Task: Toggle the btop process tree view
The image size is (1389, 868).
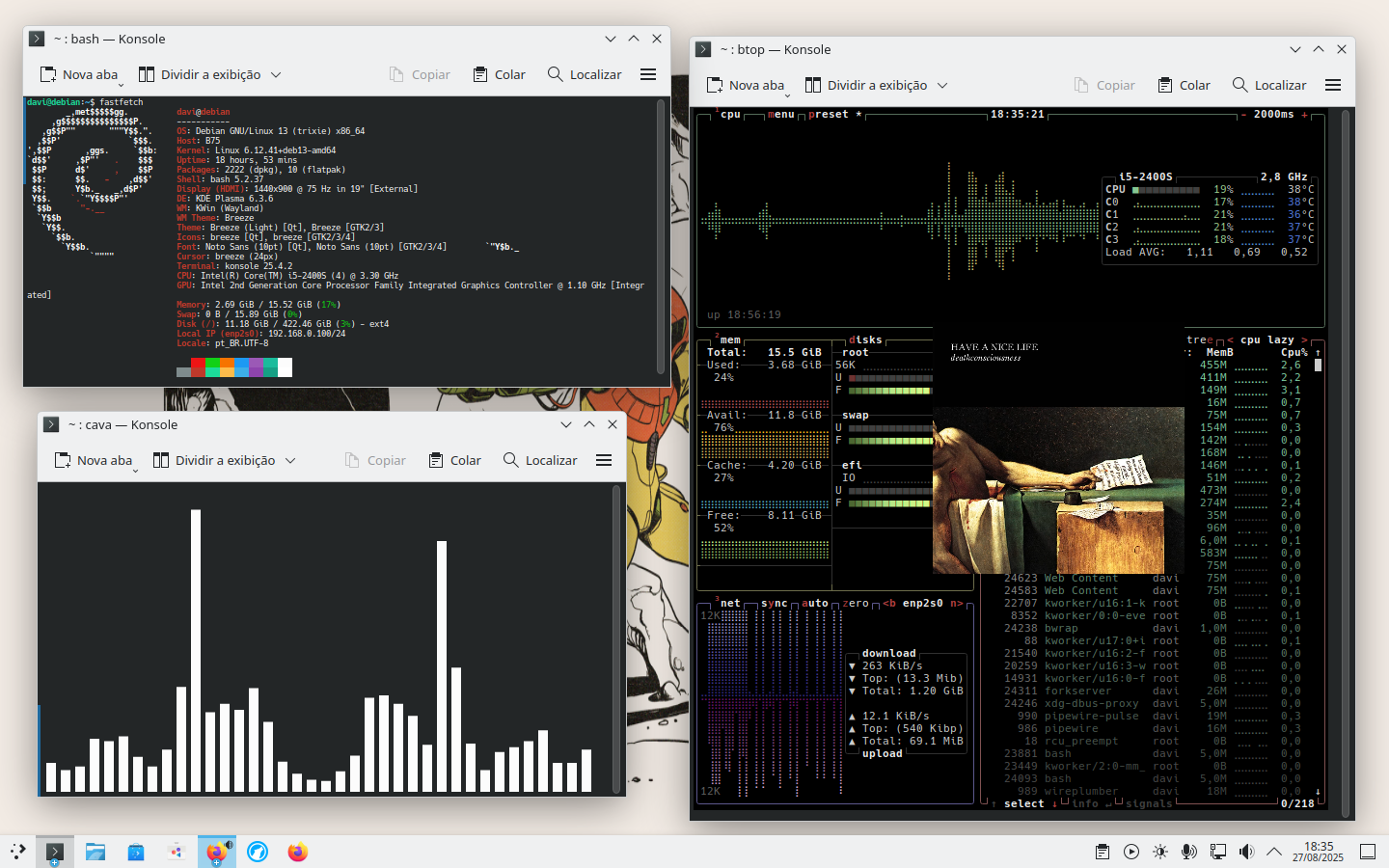Action: pyautogui.click(x=1199, y=339)
